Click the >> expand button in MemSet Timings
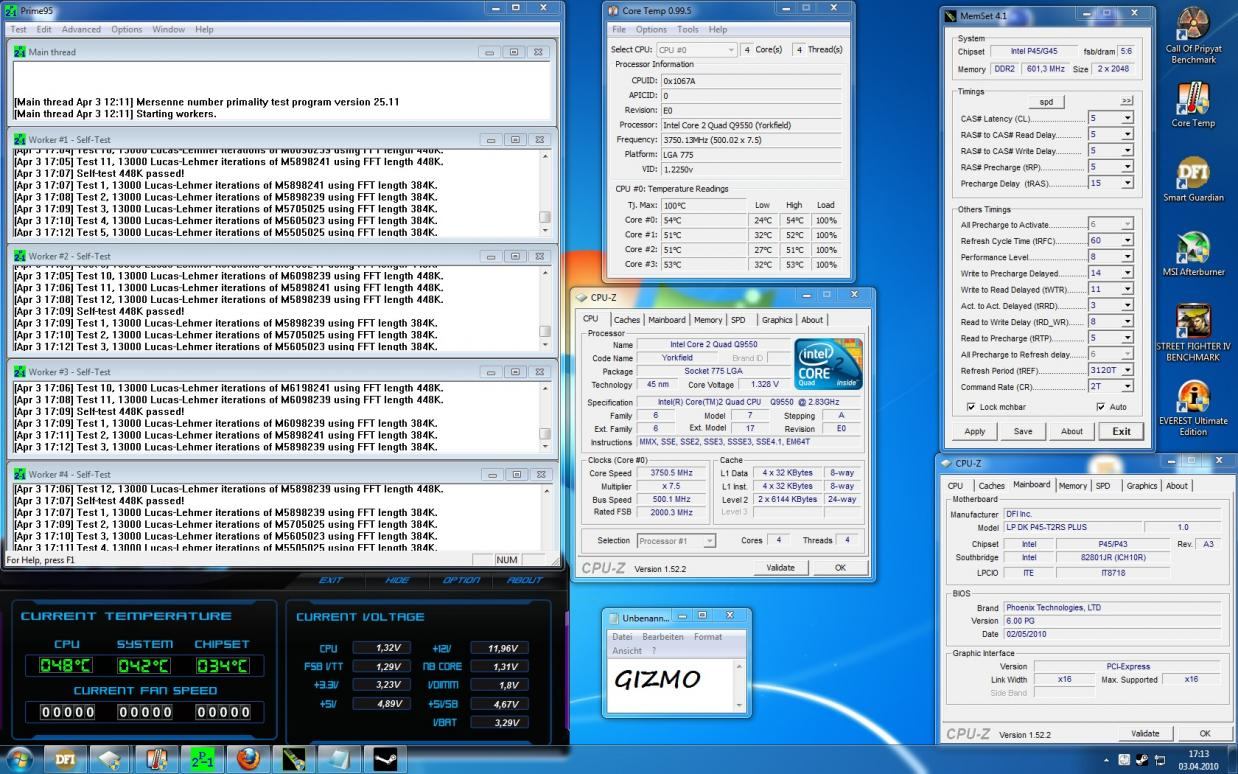Image resolution: width=1238 pixels, height=774 pixels. point(1126,101)
